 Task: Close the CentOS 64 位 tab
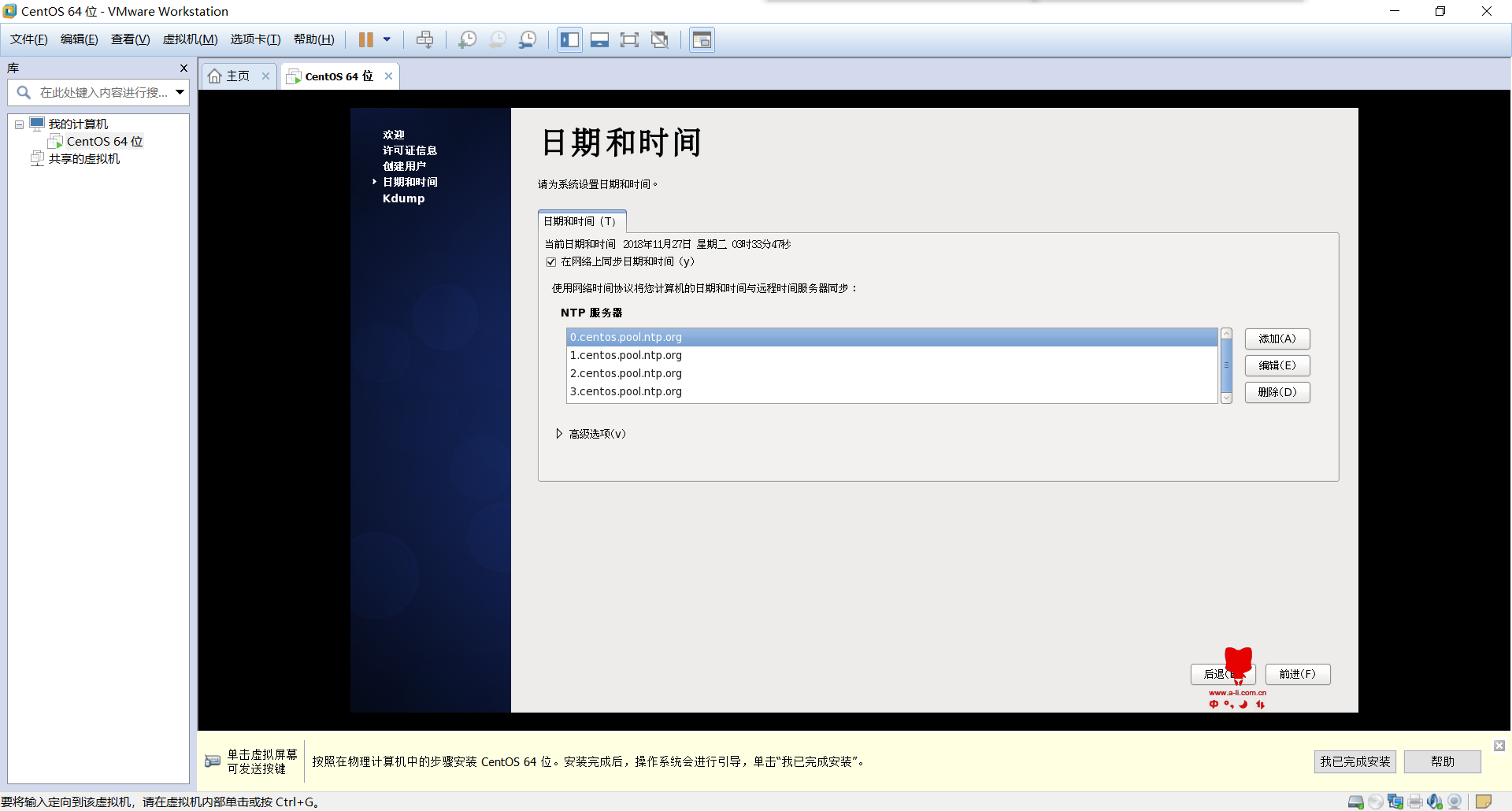tap(388, 76)
